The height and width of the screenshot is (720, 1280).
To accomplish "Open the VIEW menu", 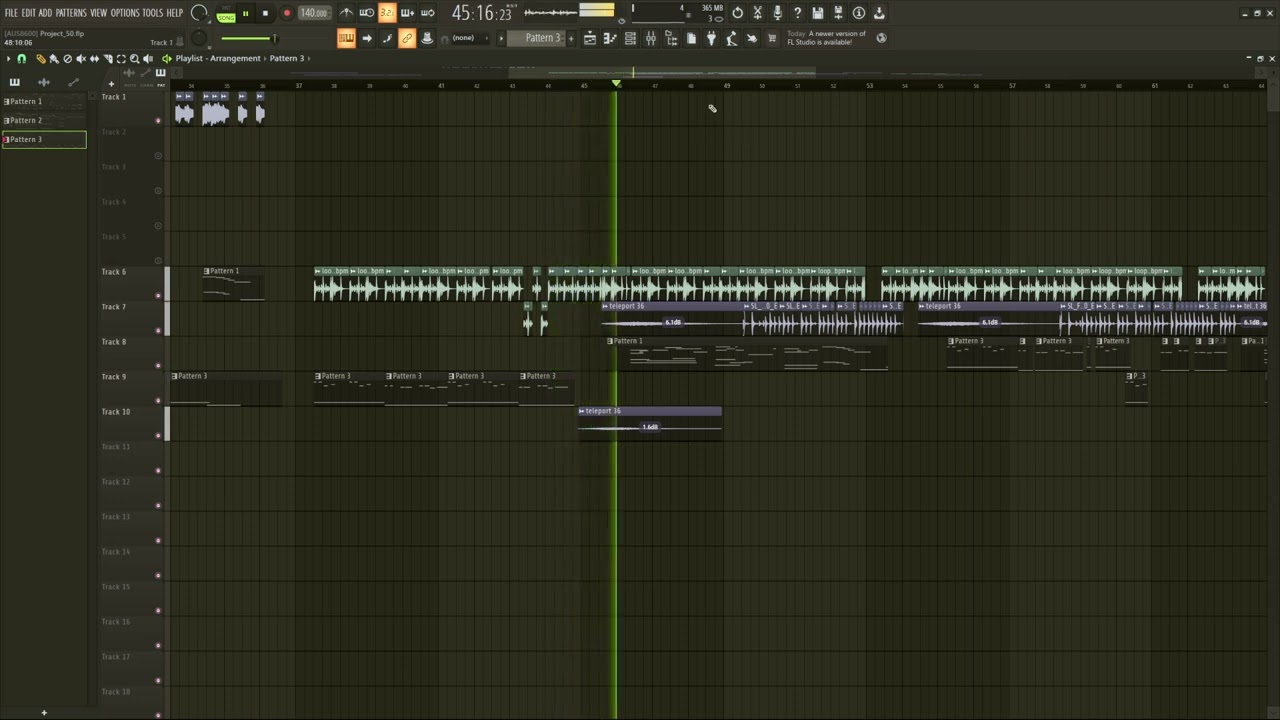I will point(99,13).
